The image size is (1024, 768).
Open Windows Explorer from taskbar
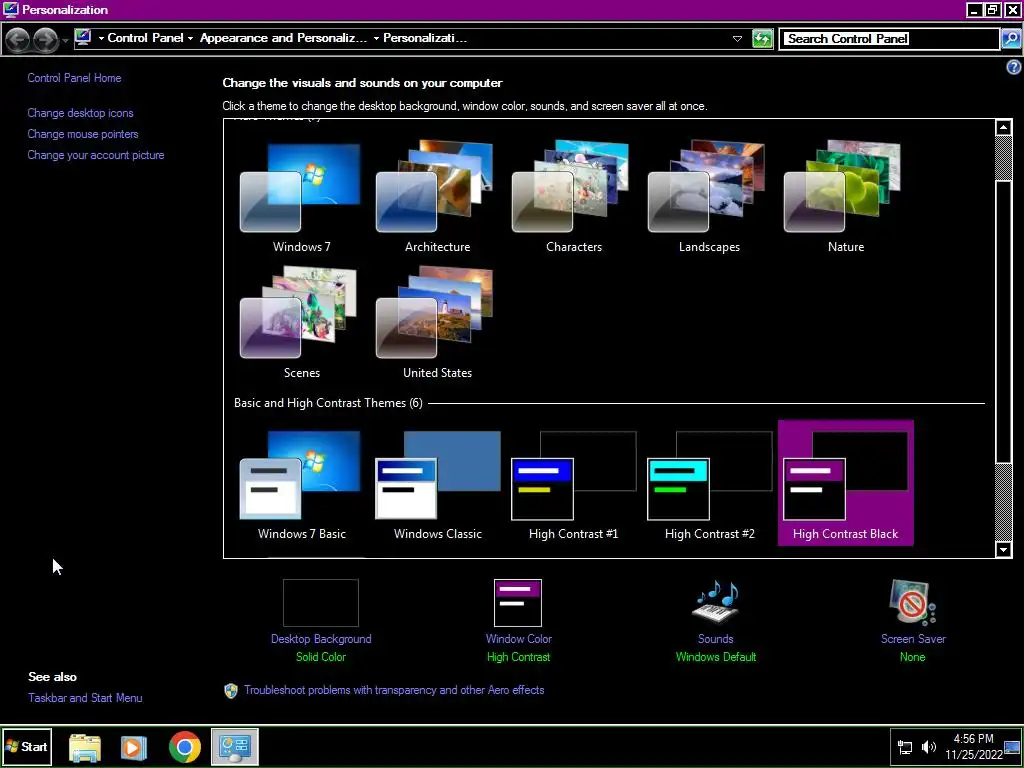pos(85,747)
